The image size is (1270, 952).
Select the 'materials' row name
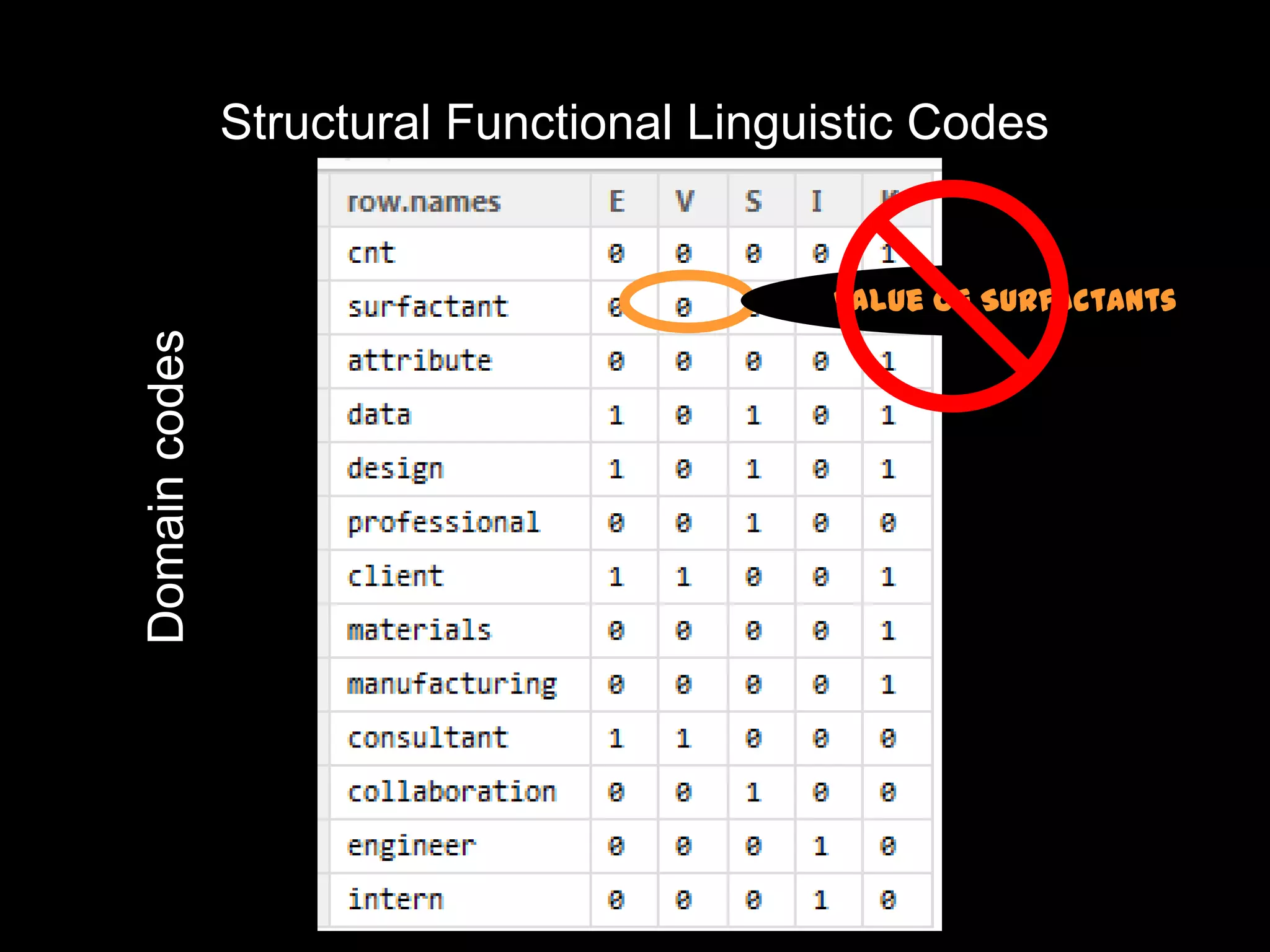point(419,630)
